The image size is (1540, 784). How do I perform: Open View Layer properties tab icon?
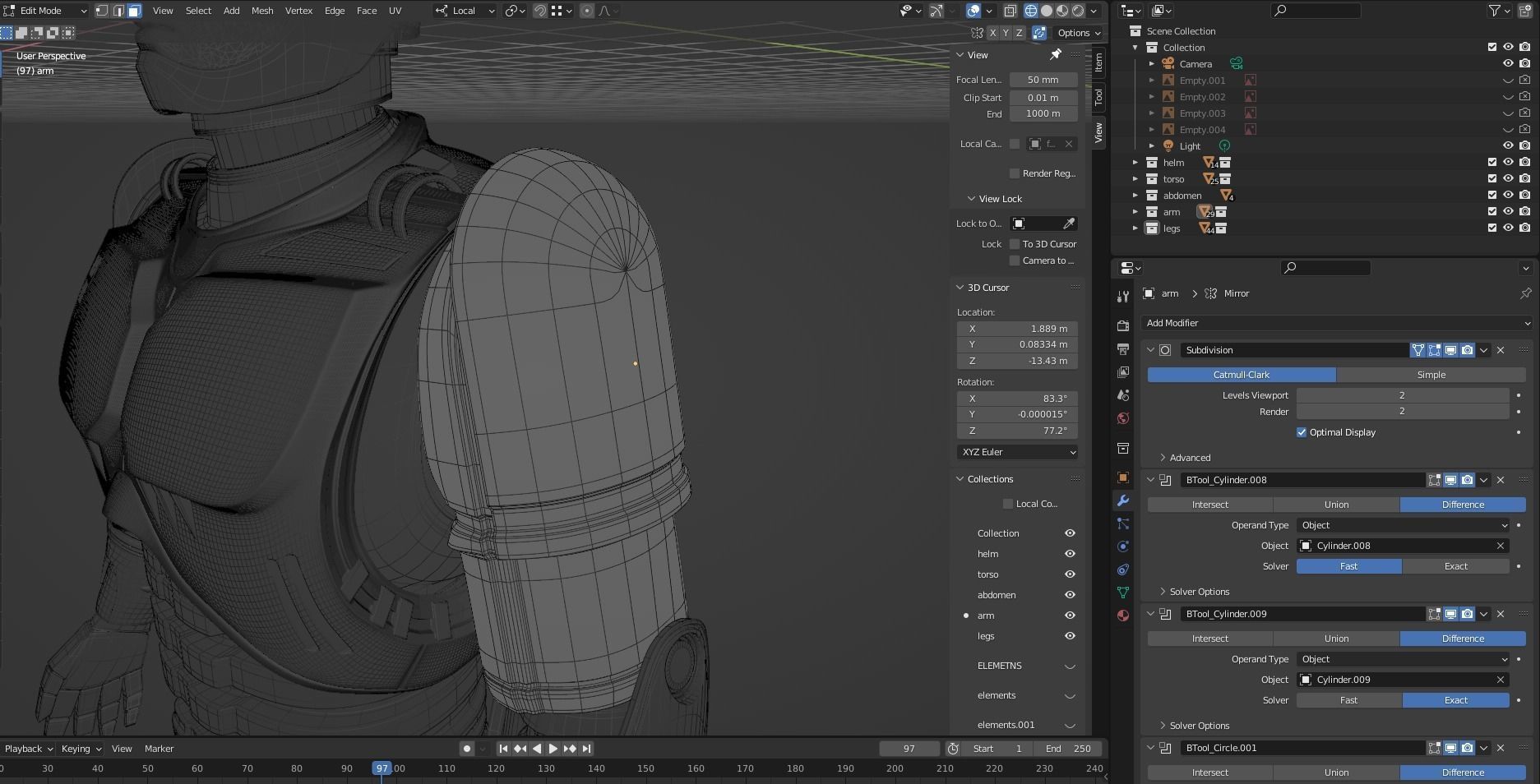coord(1123,372)
